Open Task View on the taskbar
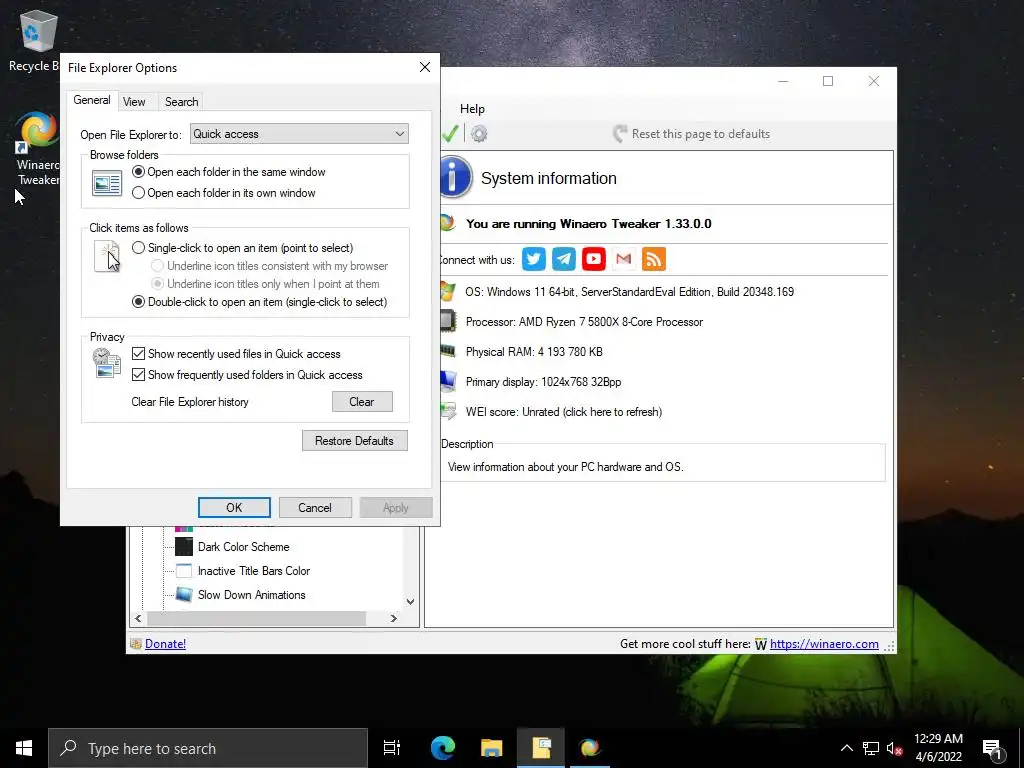Image resolution: width=1024 pixels, height=768 pixels. pos(392,748)
